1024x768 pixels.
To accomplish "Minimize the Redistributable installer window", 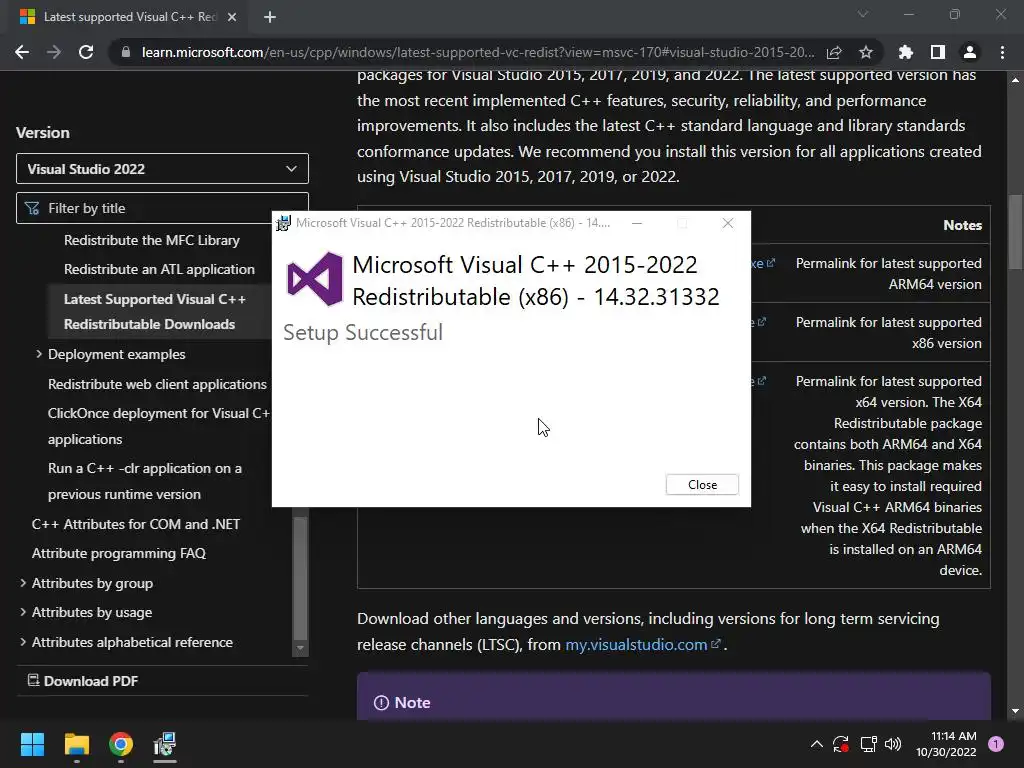I will 637,223.
